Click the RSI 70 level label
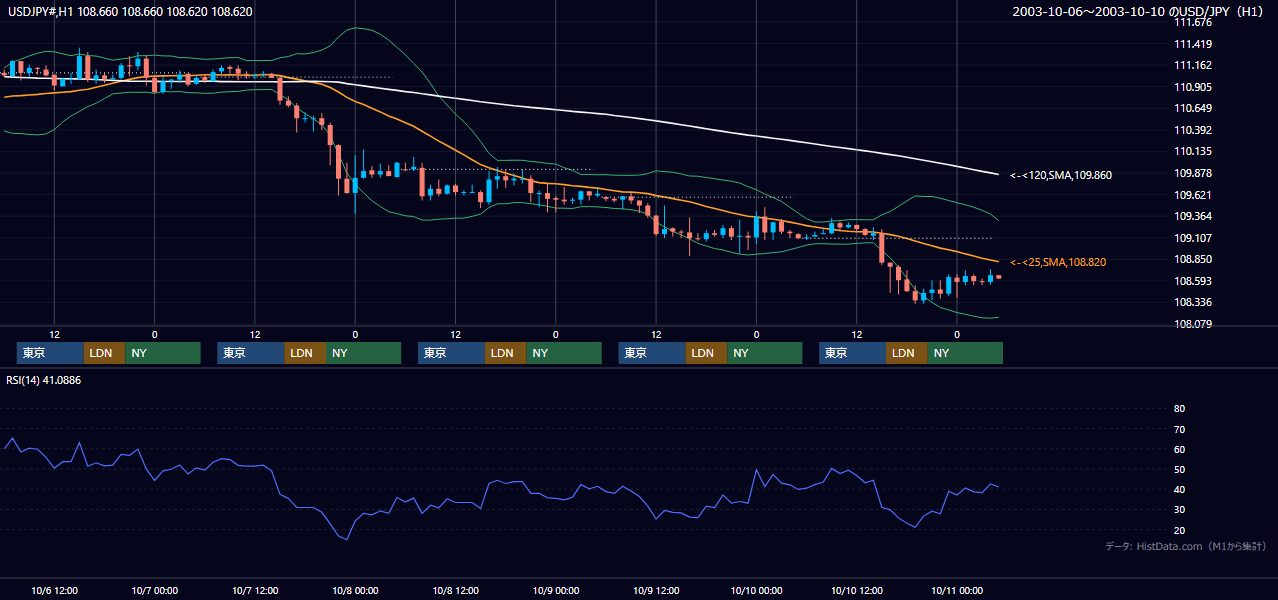 (1179, 429)
